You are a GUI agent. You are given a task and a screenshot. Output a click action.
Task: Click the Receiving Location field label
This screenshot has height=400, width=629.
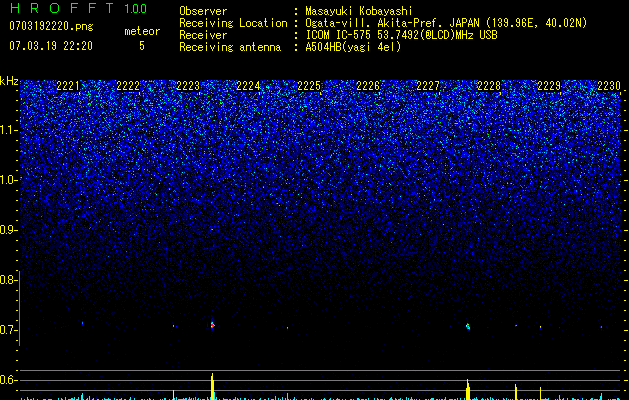[x=233, y=23]
